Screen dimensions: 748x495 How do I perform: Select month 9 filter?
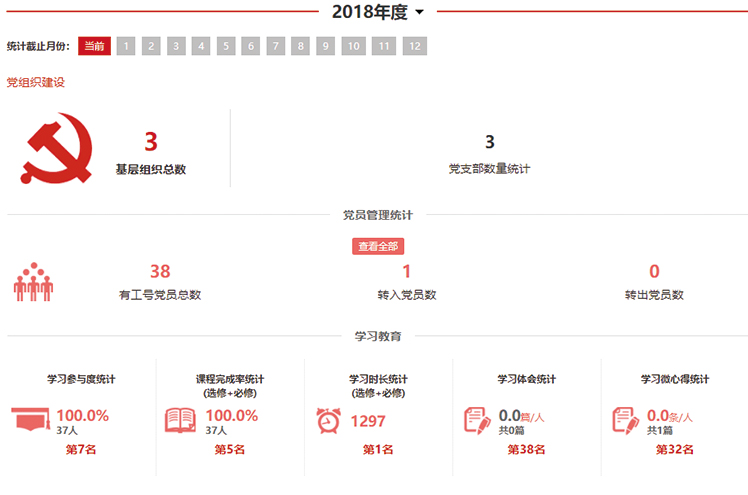click(325, 46)
